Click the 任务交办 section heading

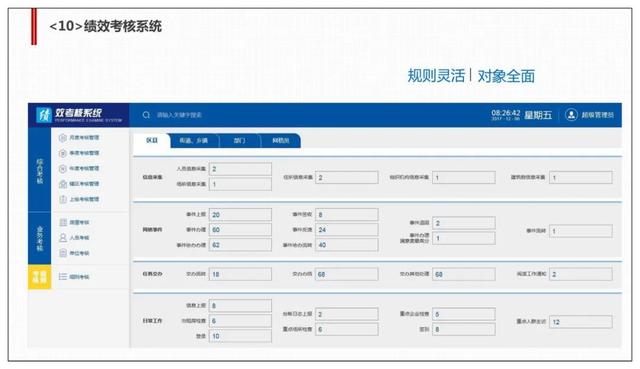(x=152, y=274)
